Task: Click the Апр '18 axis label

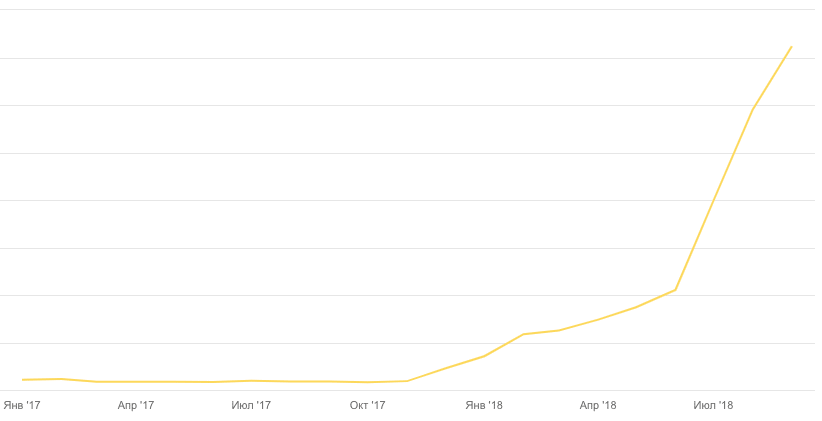Action: (598, 405)
